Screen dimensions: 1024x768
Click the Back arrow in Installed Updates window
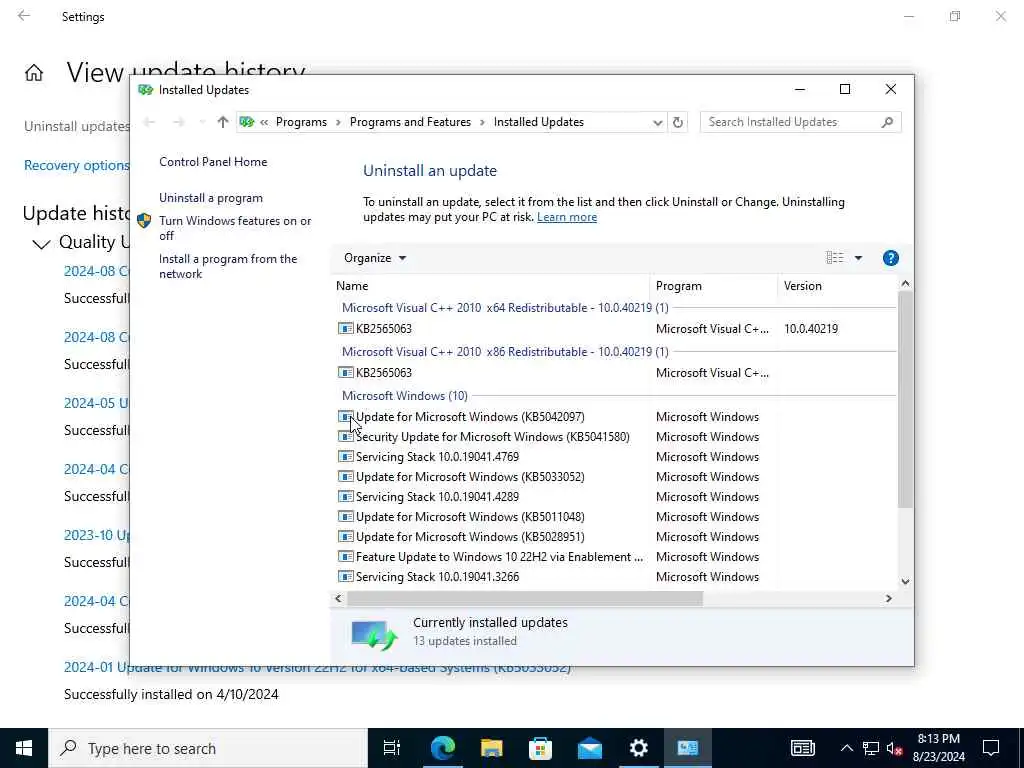[x=149, y=122]
